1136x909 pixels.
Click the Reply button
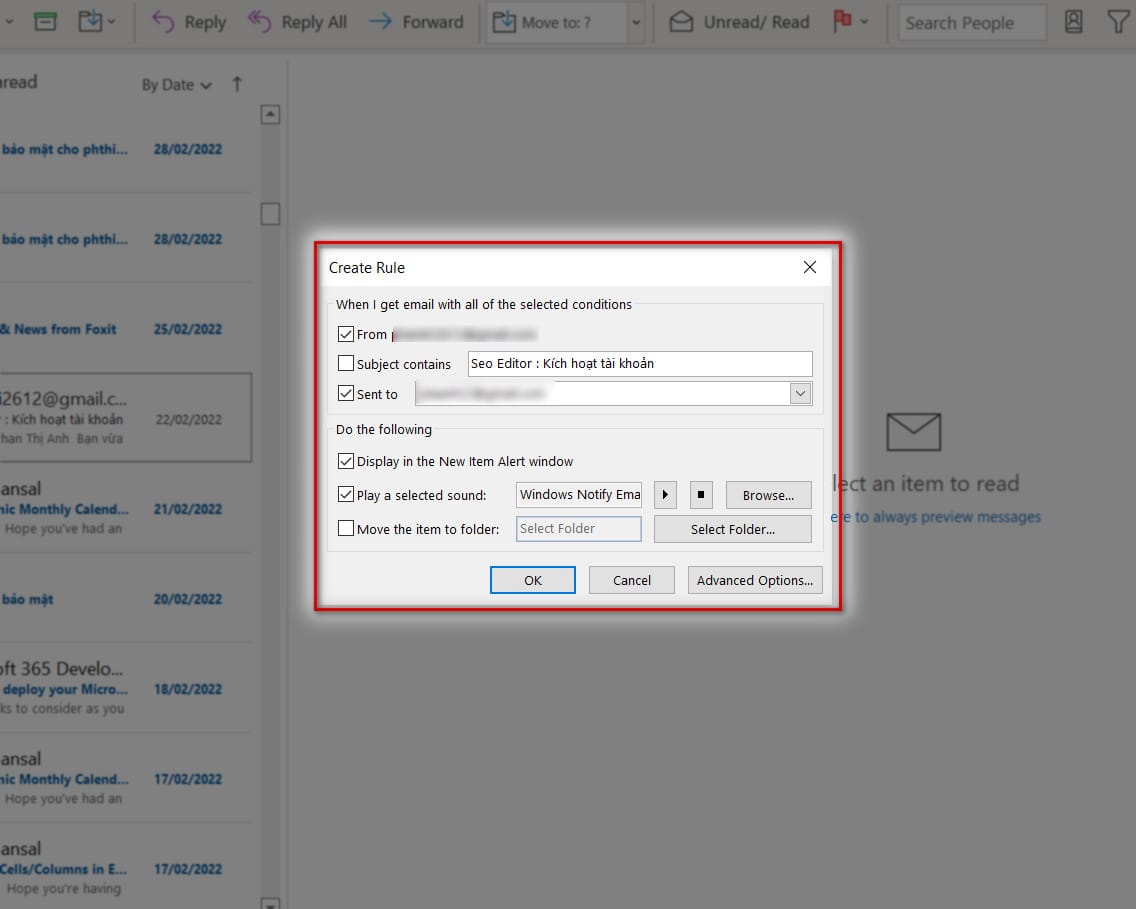coord(189,22)
